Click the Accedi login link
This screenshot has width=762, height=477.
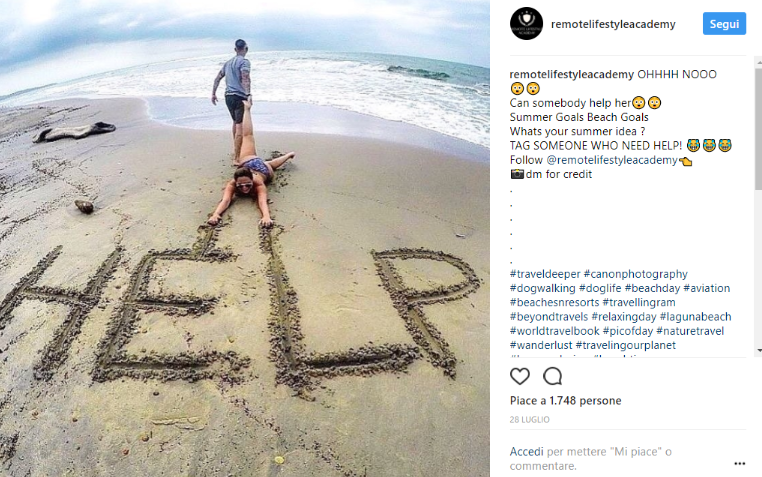pos(526,452)
